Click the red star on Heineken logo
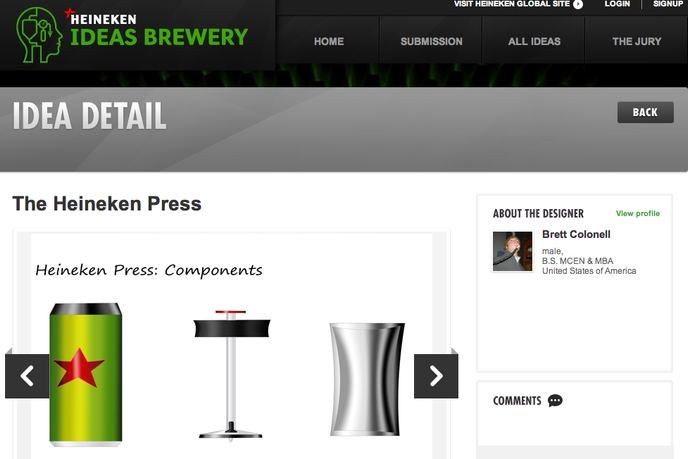This screenshot has width=688, height=459. tap(69, 13)
